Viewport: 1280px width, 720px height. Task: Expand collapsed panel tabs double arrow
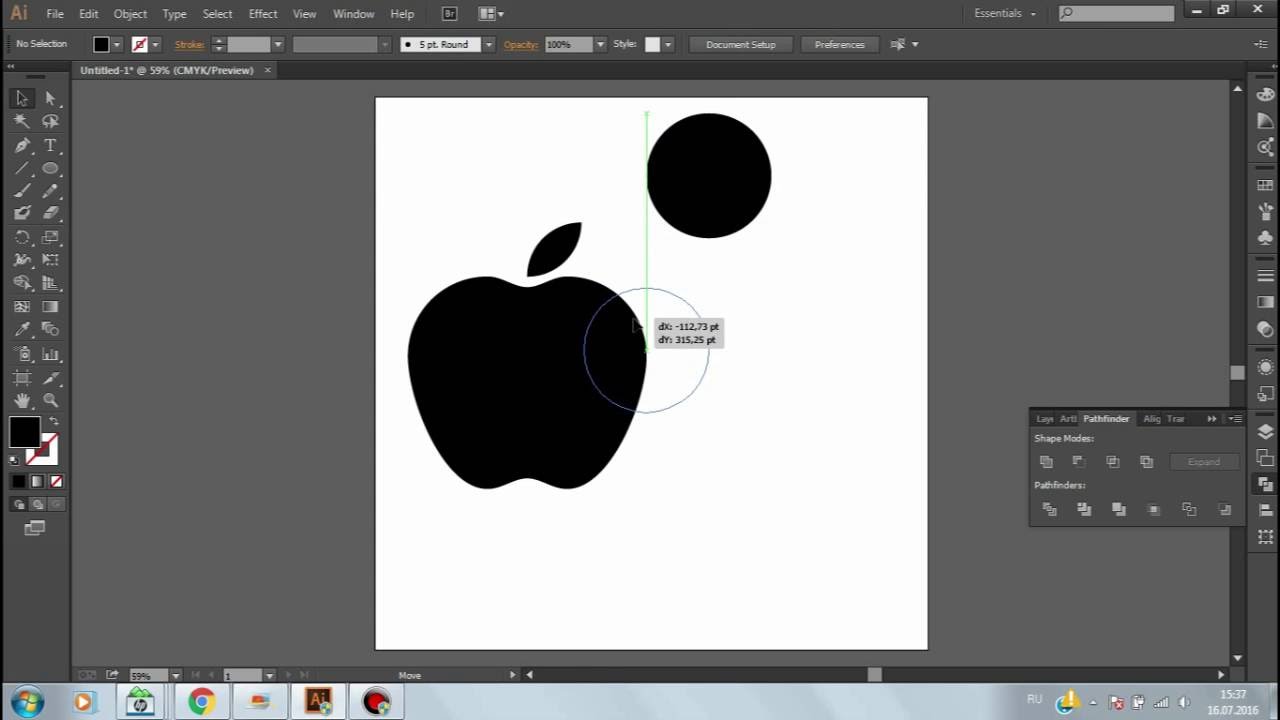click(1211, 419)
